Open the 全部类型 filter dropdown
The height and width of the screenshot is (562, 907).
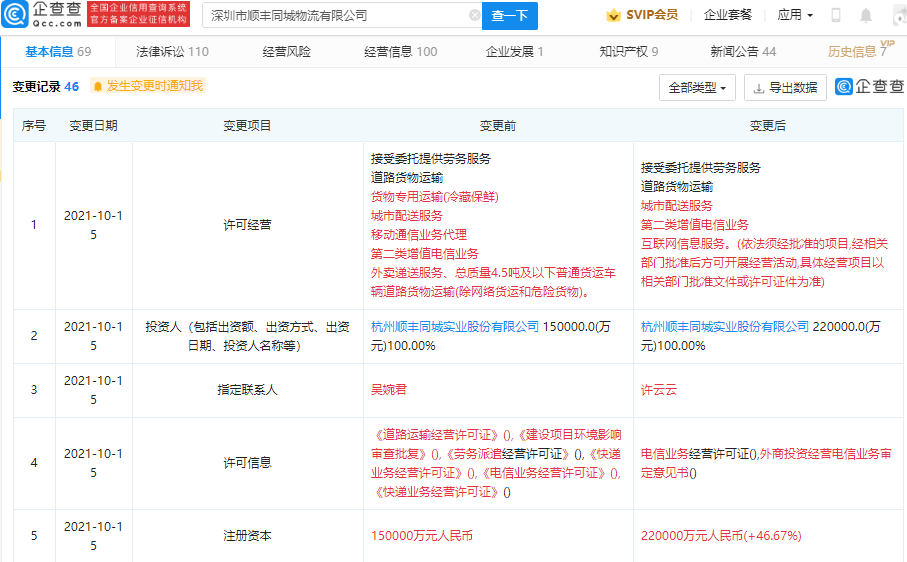click(x=697, y=88)
